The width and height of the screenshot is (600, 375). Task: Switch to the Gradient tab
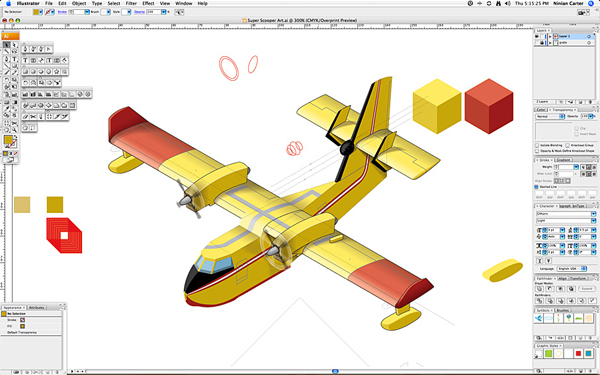563,160
